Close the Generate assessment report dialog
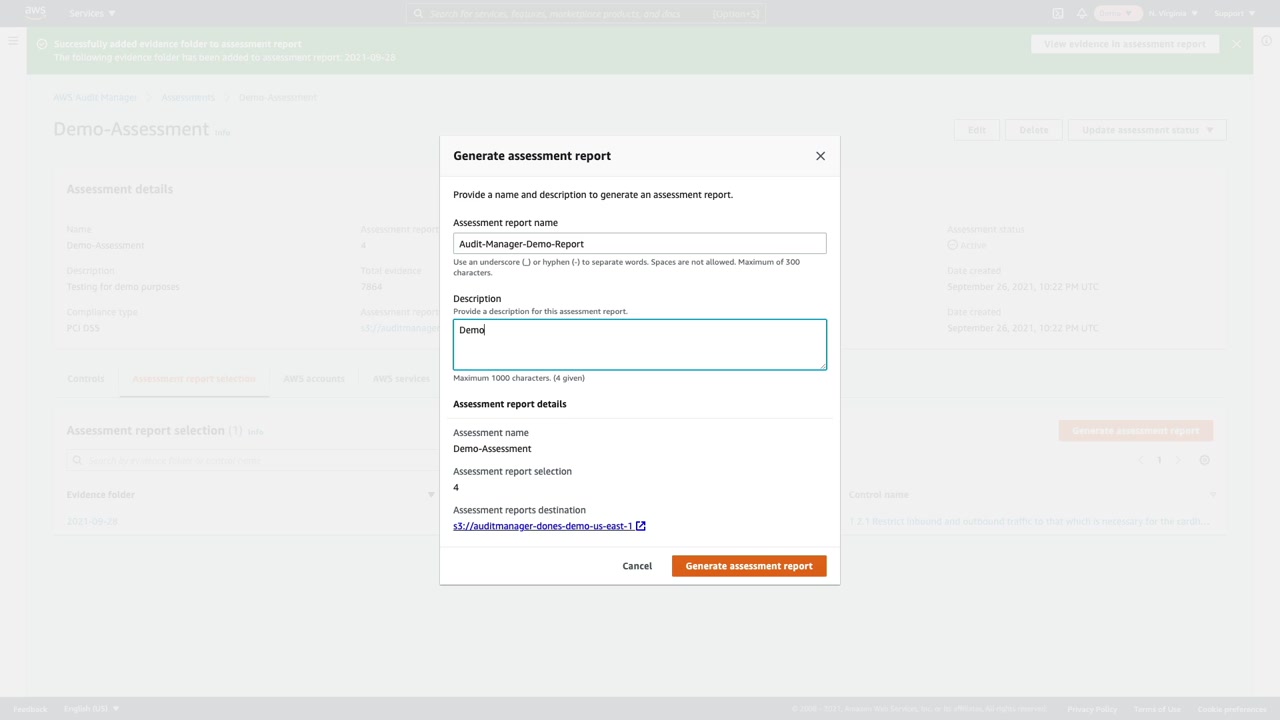The image size is (1280, 720). click(820, 156)
